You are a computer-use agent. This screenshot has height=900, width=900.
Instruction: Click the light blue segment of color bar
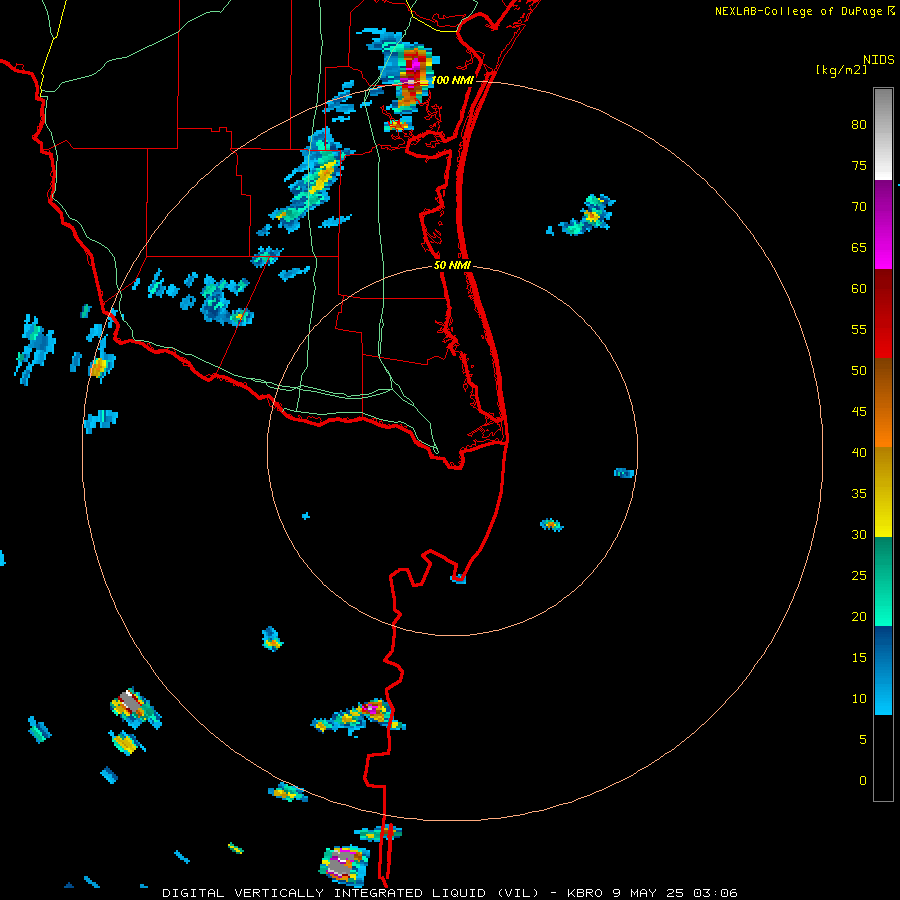pyautogui.click(x=883, y=670)
